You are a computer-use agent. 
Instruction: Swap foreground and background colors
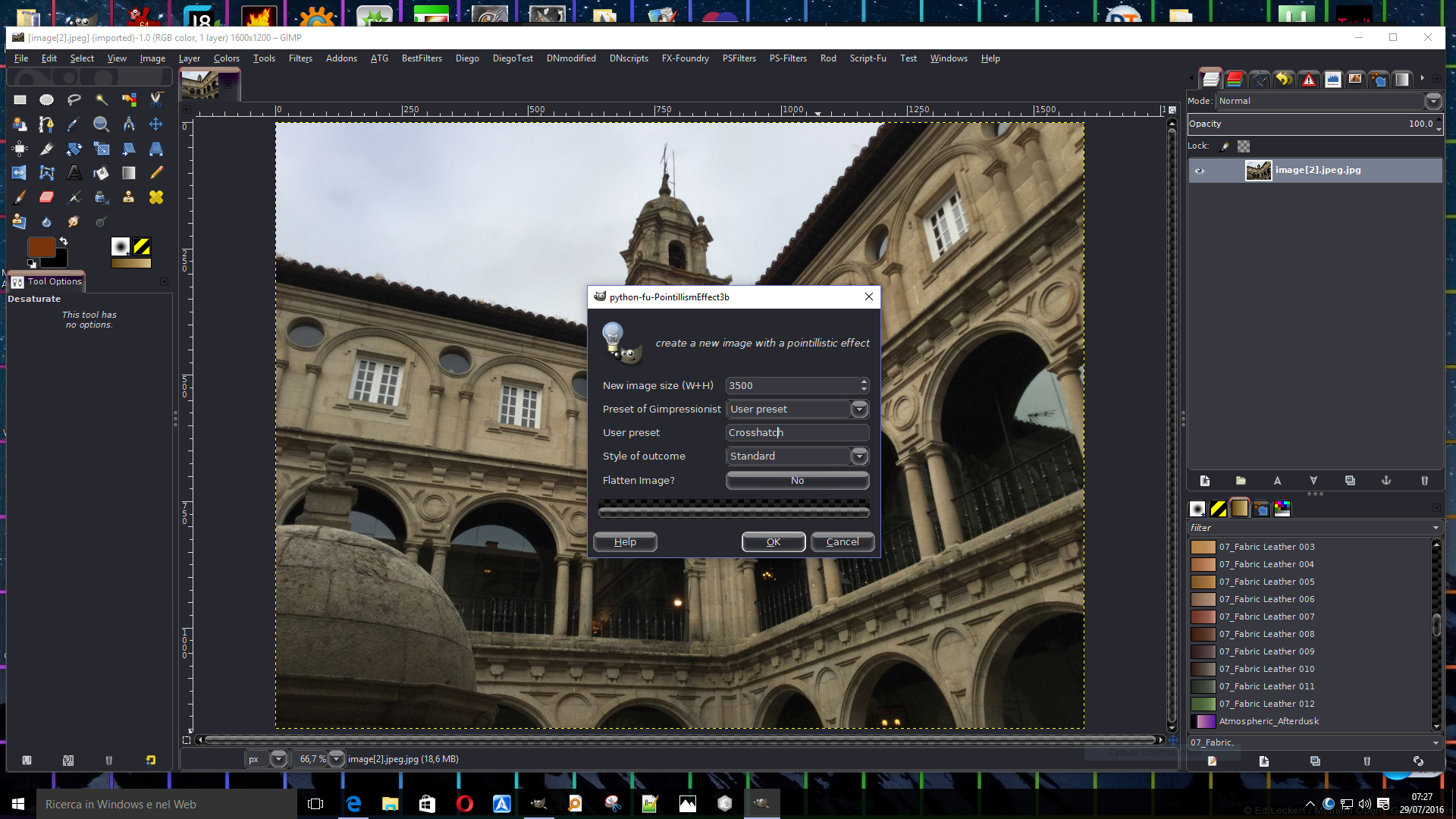[x=64, y=241]
